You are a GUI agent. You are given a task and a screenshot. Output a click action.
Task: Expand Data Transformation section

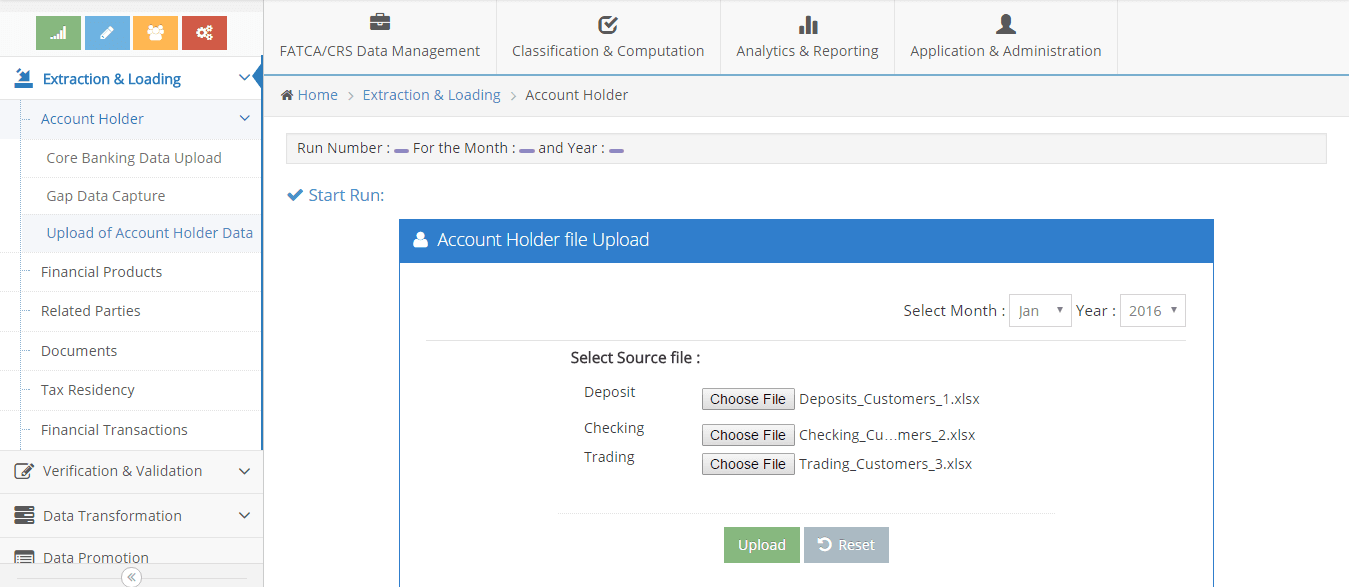pyautogui.click(x=131, y=516)
